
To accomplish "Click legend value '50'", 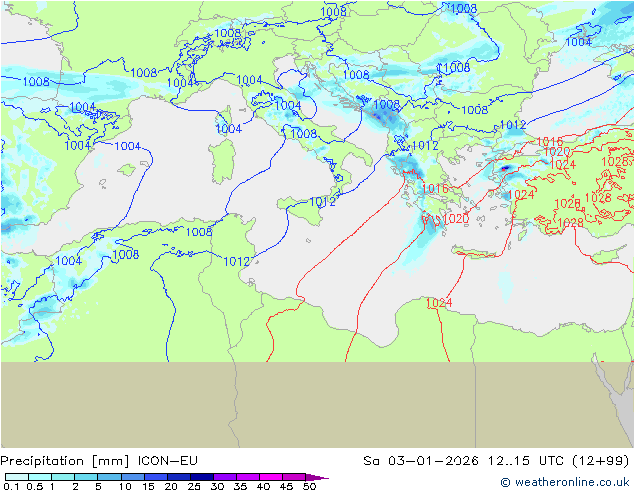I will [309, 486].
